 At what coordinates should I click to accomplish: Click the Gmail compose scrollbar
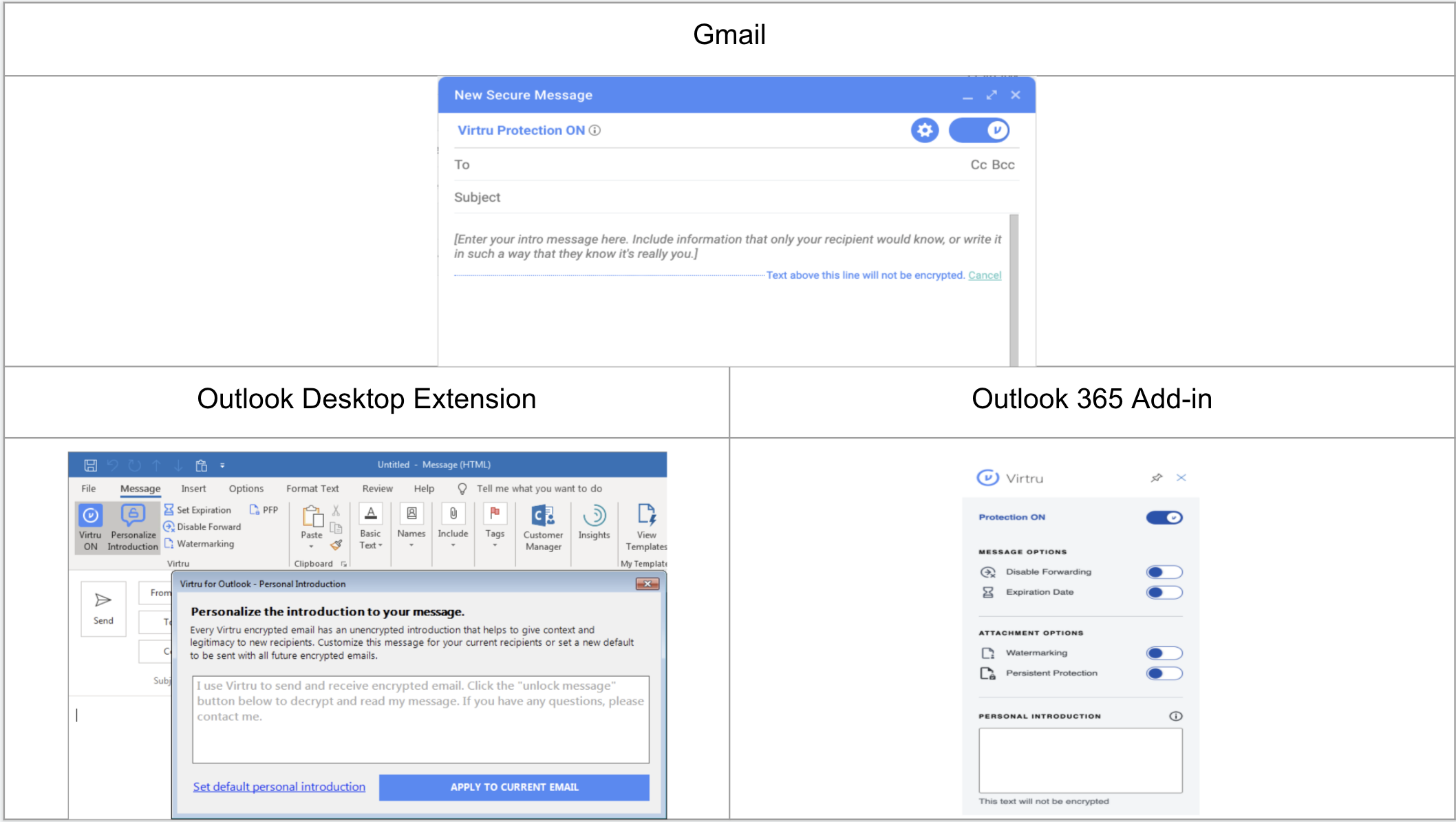[x=1014, y=289]
